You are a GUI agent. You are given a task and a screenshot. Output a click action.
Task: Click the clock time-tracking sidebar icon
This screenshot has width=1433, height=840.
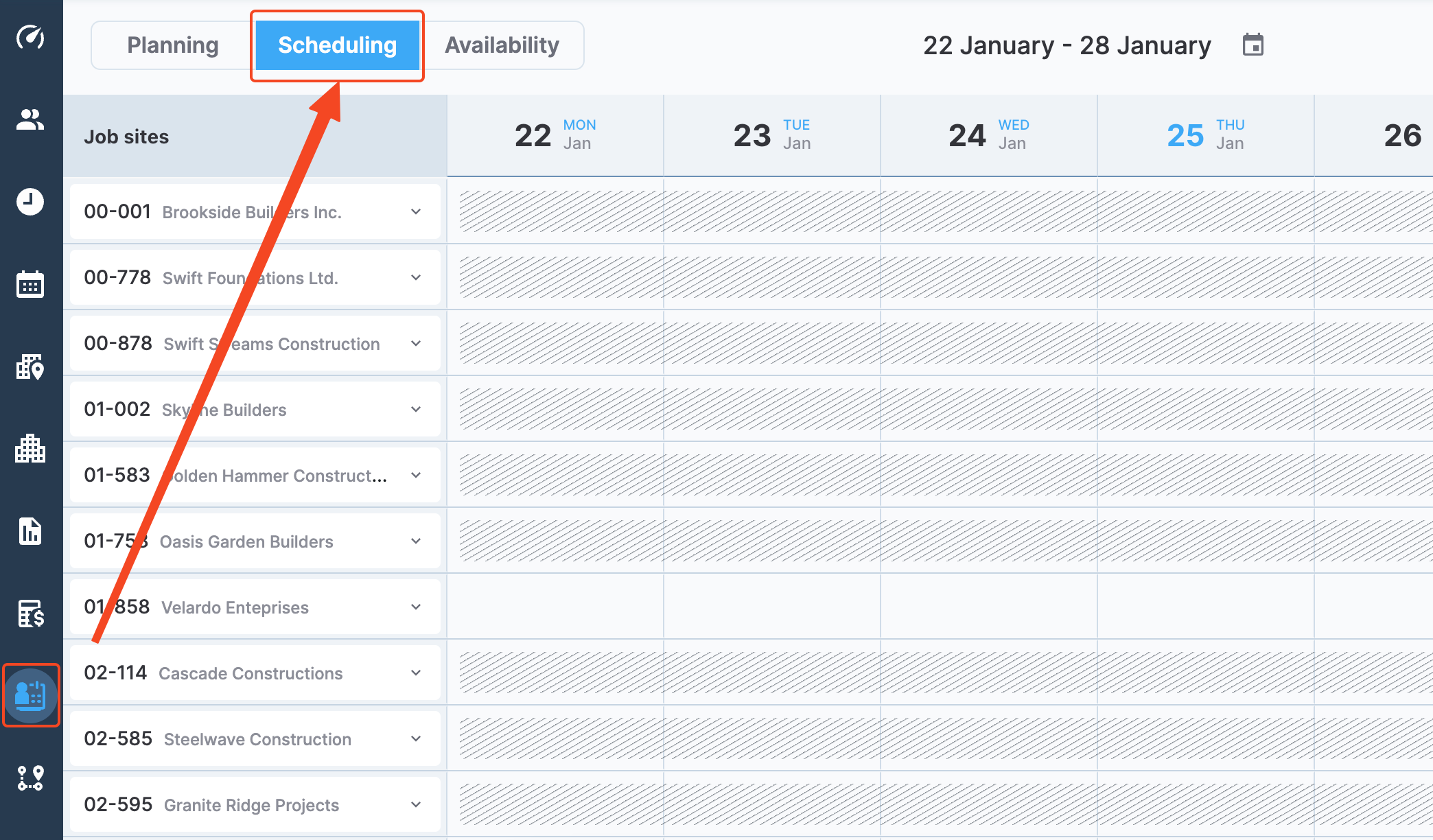click(x=30, y=202)
